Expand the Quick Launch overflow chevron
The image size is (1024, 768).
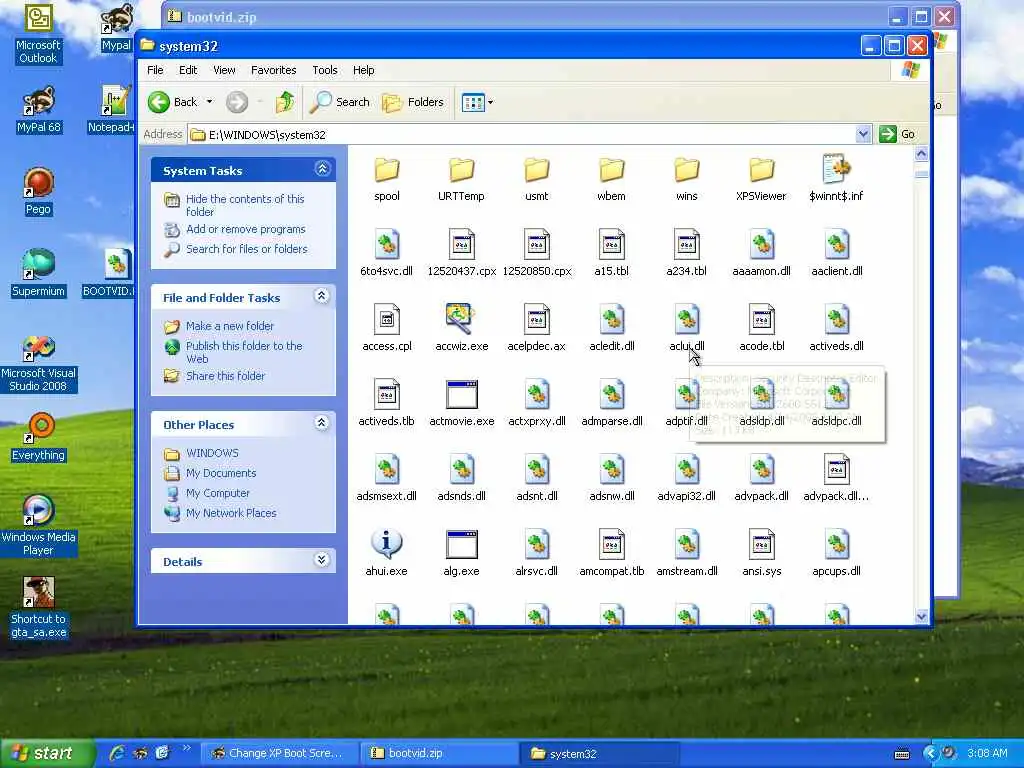tap(187, 747)
